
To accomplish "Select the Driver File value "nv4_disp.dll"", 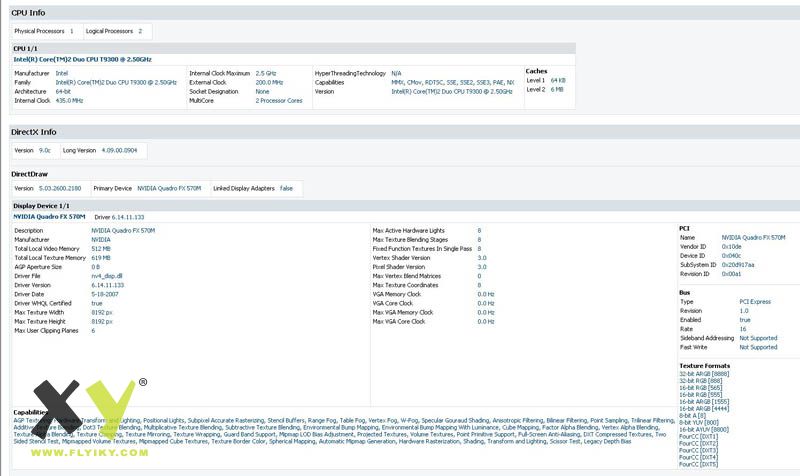I will [107, 277].
